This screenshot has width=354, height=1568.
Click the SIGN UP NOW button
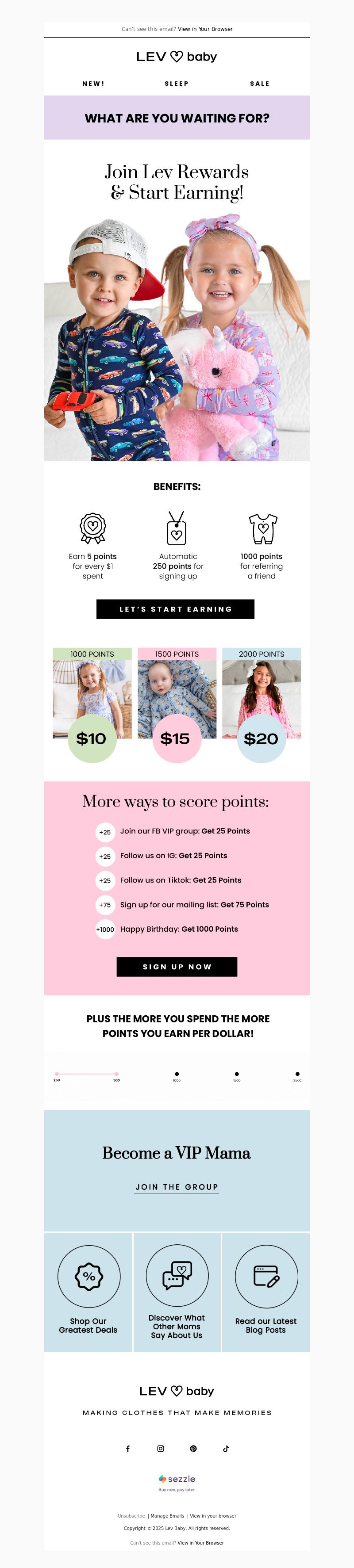point(177,967)
